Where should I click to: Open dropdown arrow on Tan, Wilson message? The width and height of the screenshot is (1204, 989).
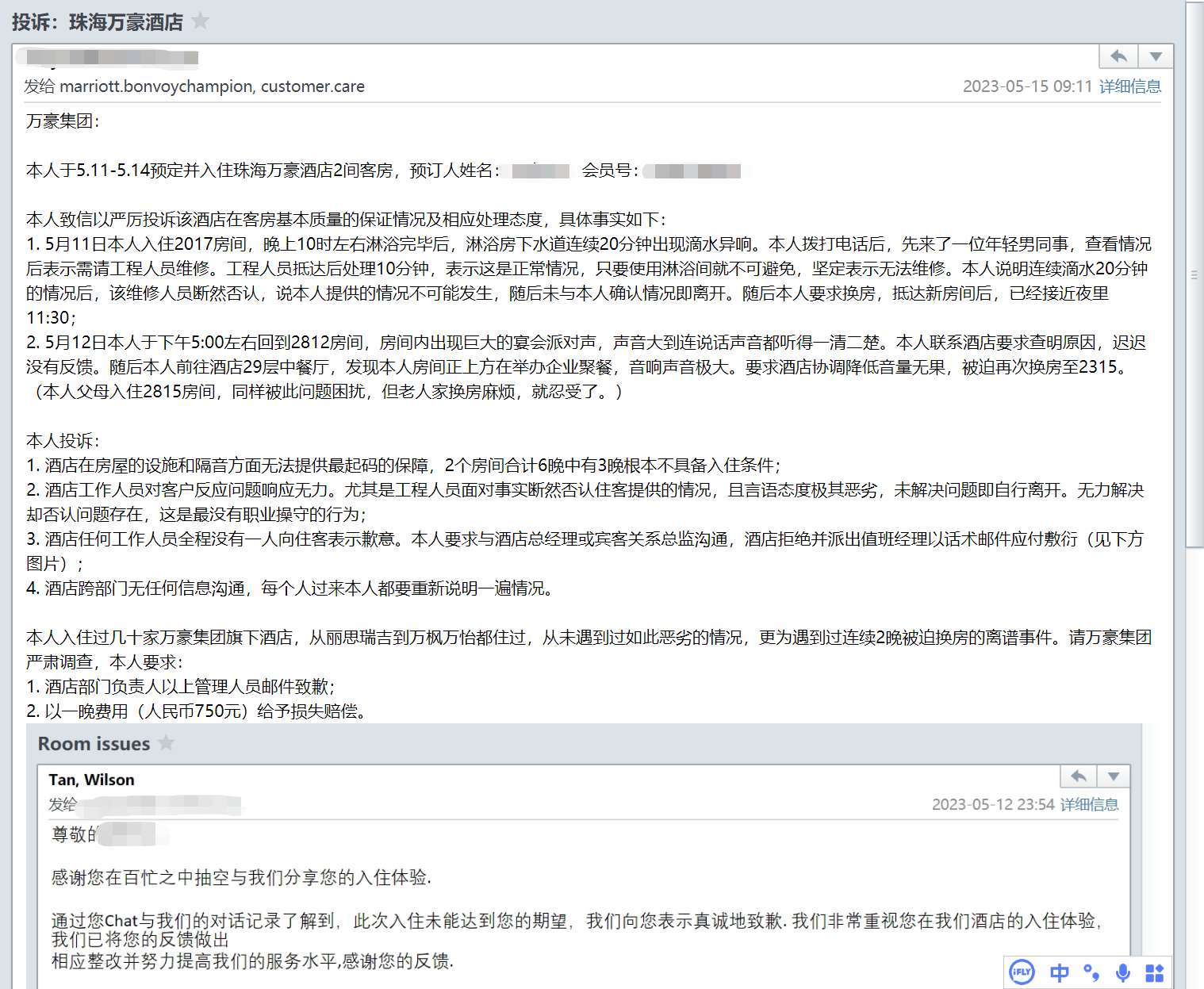click(x=1114, y=776)
